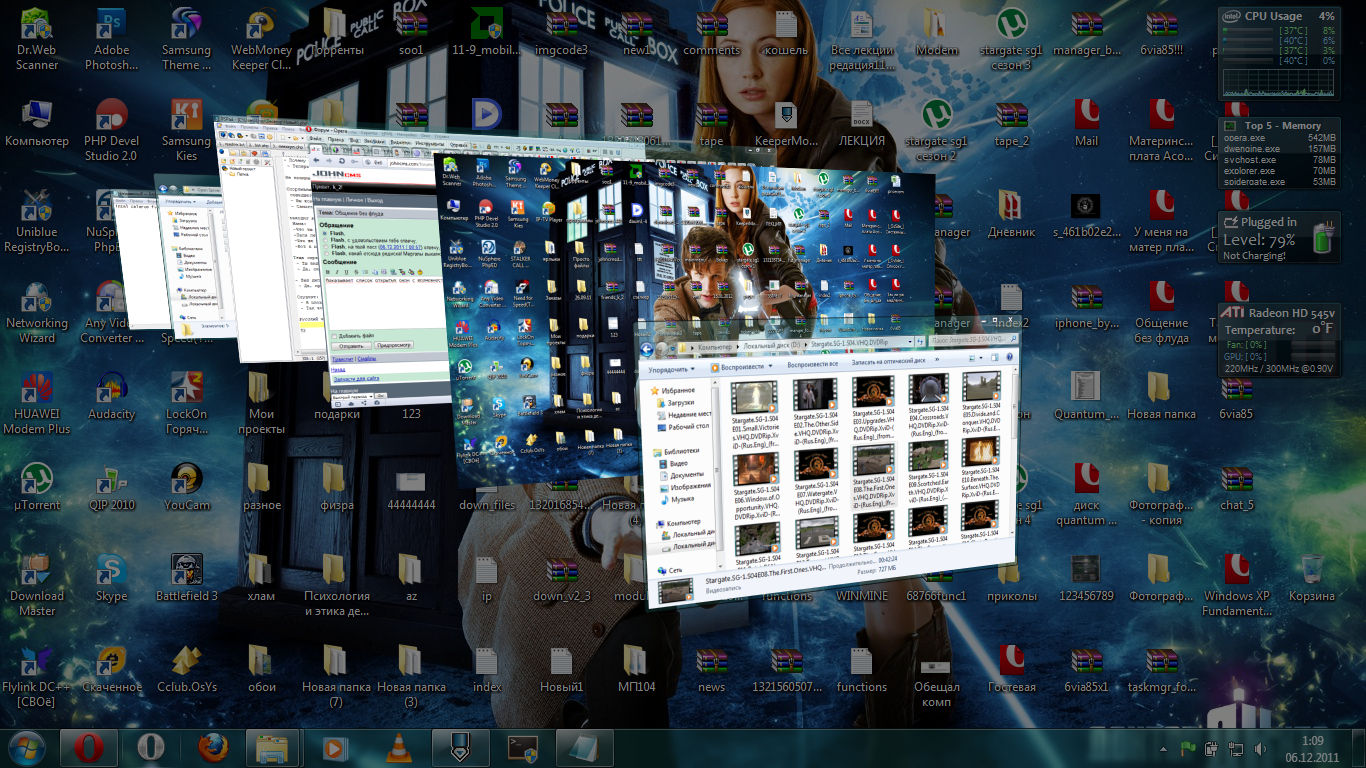Screen dimensions: 1366x768
Task: Open the Воспроизвести dropdown arrow
Action: click(770, 366)
